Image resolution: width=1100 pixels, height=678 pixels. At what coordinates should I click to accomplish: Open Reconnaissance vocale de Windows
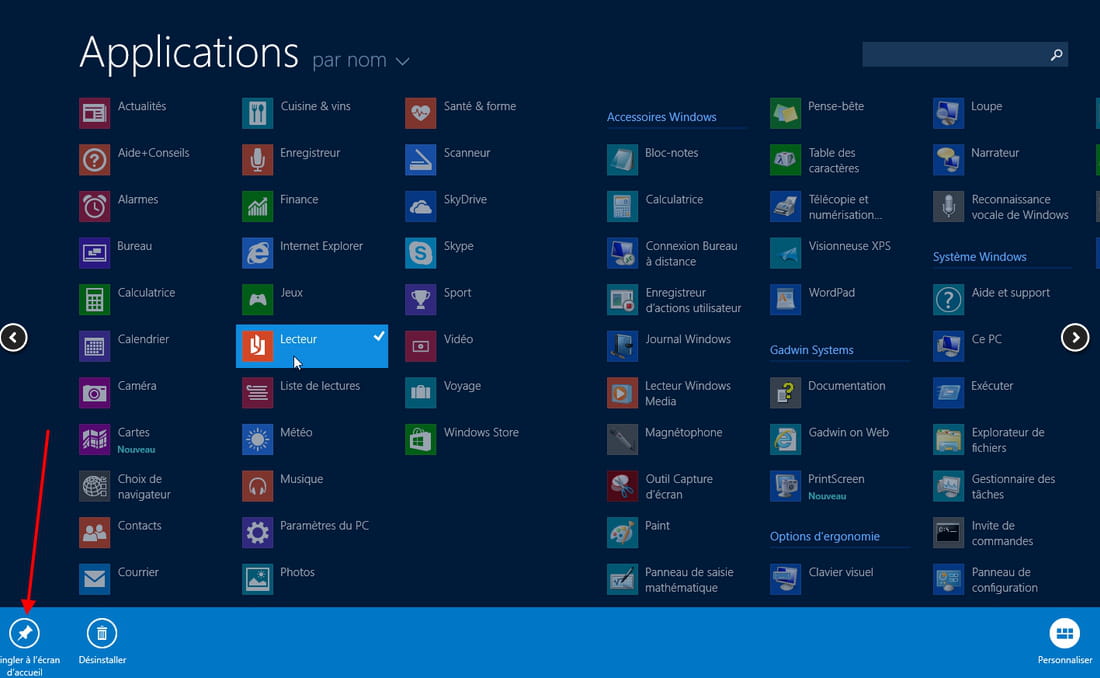[x=1001, y=207]
